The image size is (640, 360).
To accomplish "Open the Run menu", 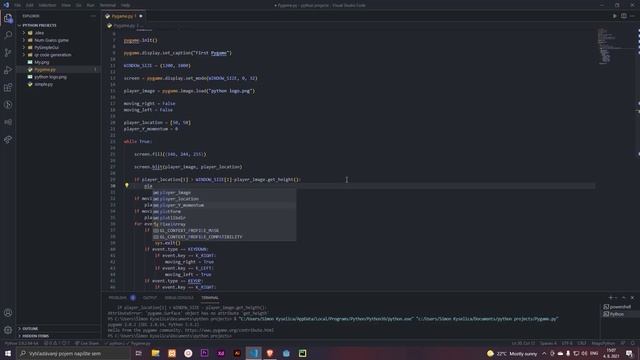I will click(x=90, y=5).
